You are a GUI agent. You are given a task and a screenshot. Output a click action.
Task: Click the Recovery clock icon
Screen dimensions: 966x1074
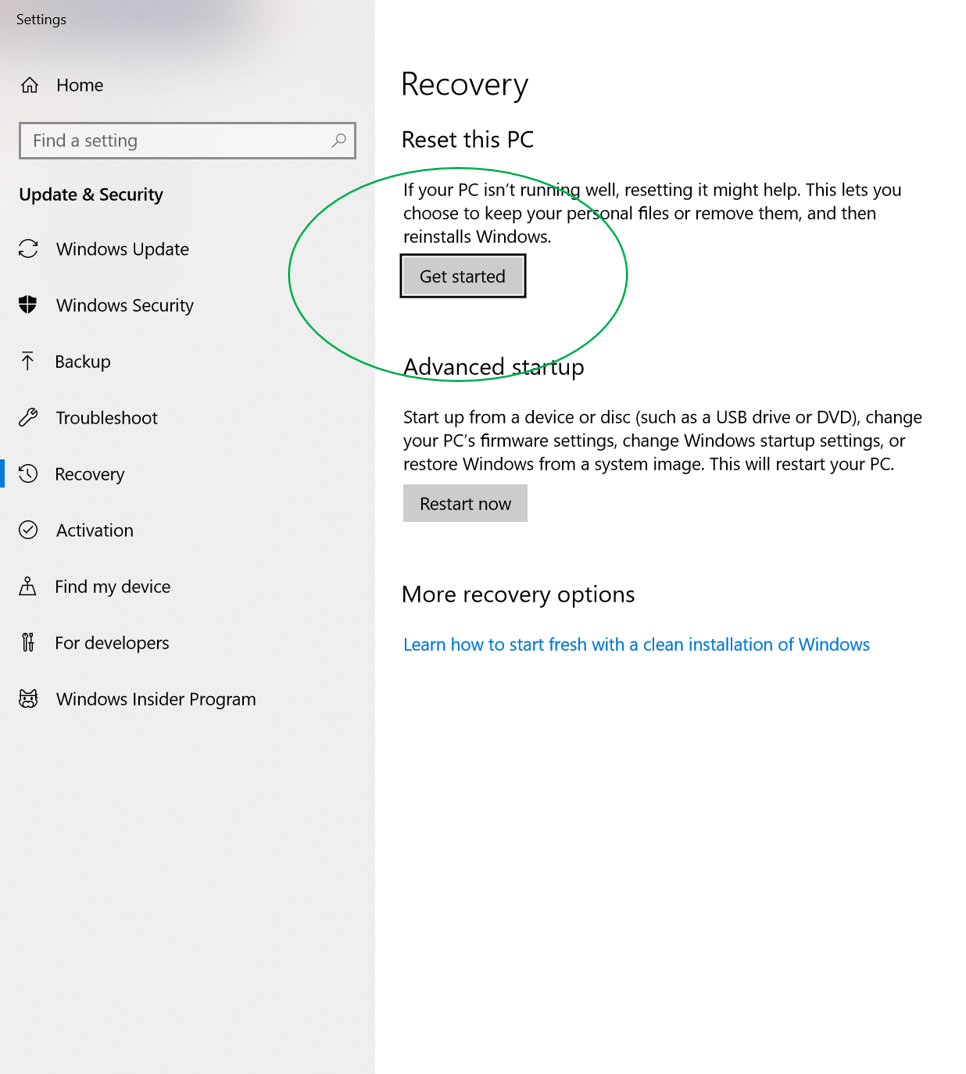[29, 473]
